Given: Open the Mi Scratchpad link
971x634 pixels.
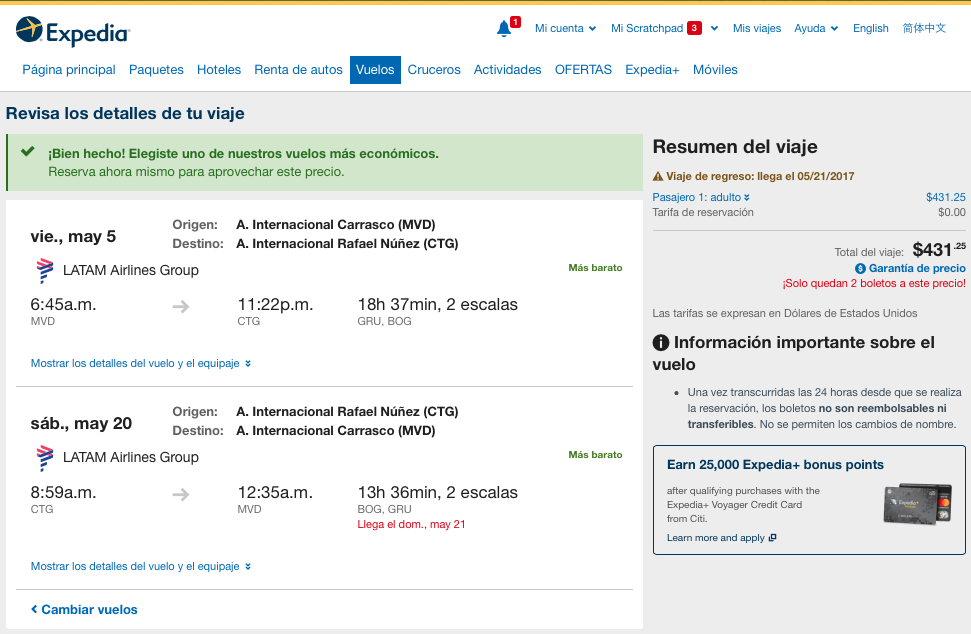Looking at the screenshot, I should pyautogui.click(x=647, y=28).
